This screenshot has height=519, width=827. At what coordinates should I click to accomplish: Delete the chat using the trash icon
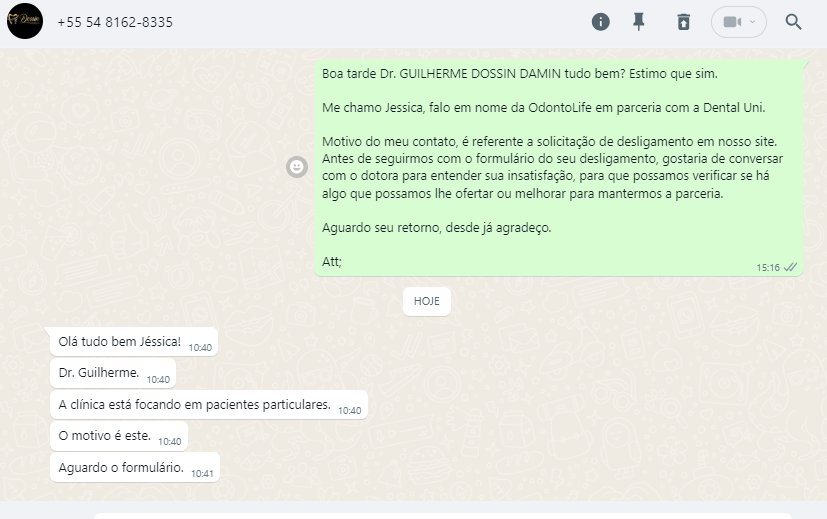(684, 22)
